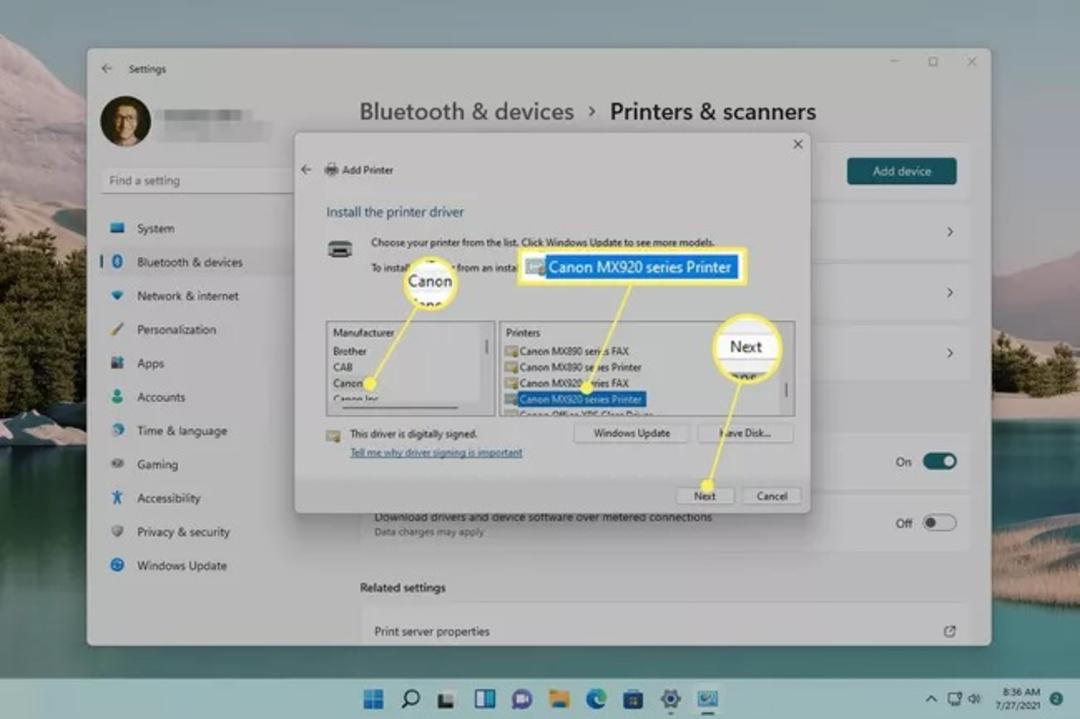Close the Add Printer dialog
Screen dimensions: 1080x719
pyautogui.click(x=798, y=144)
